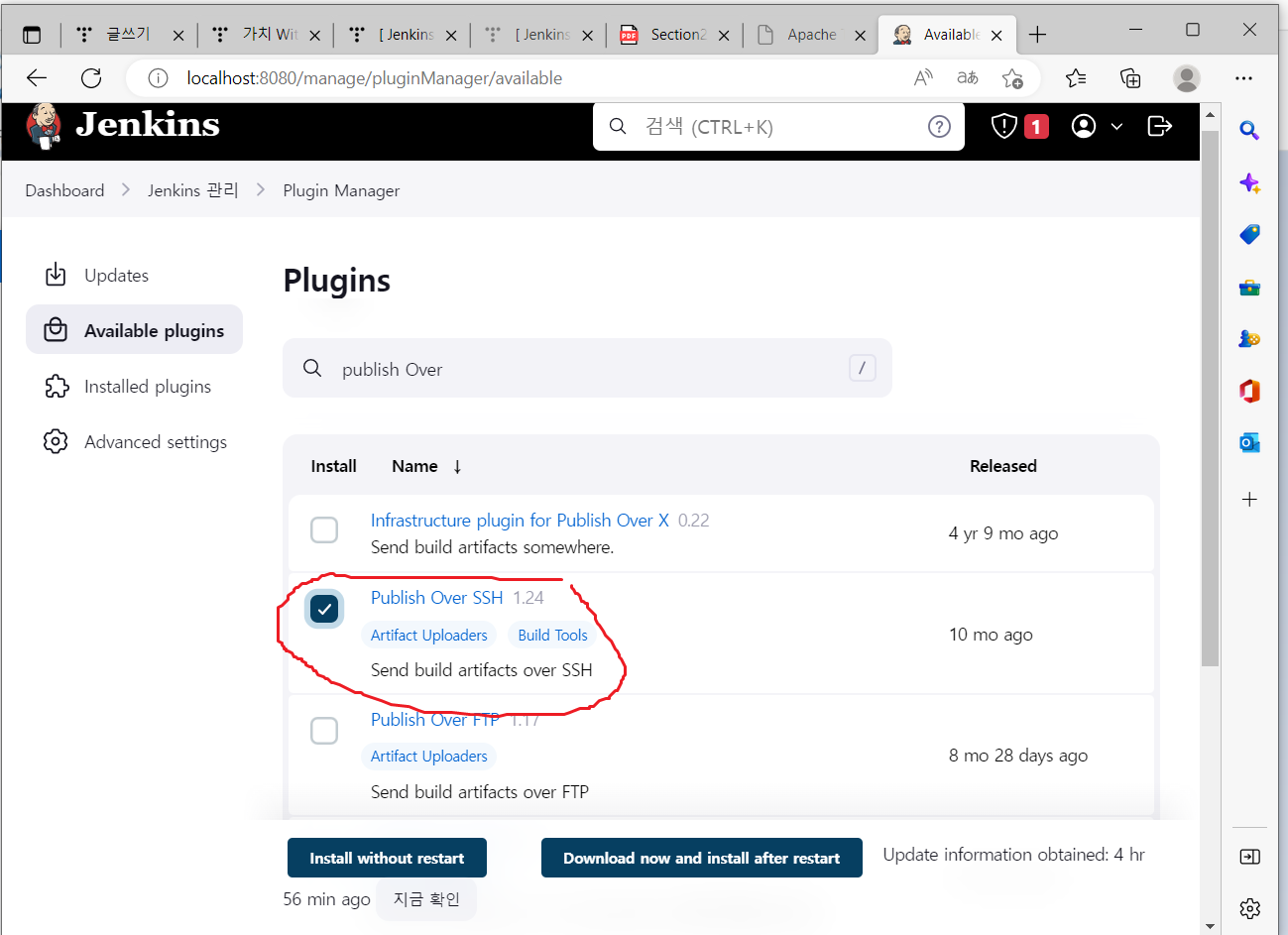View site information icon beside localhost URL
This screenshot has height=935, width=1288.
point(158,78)
